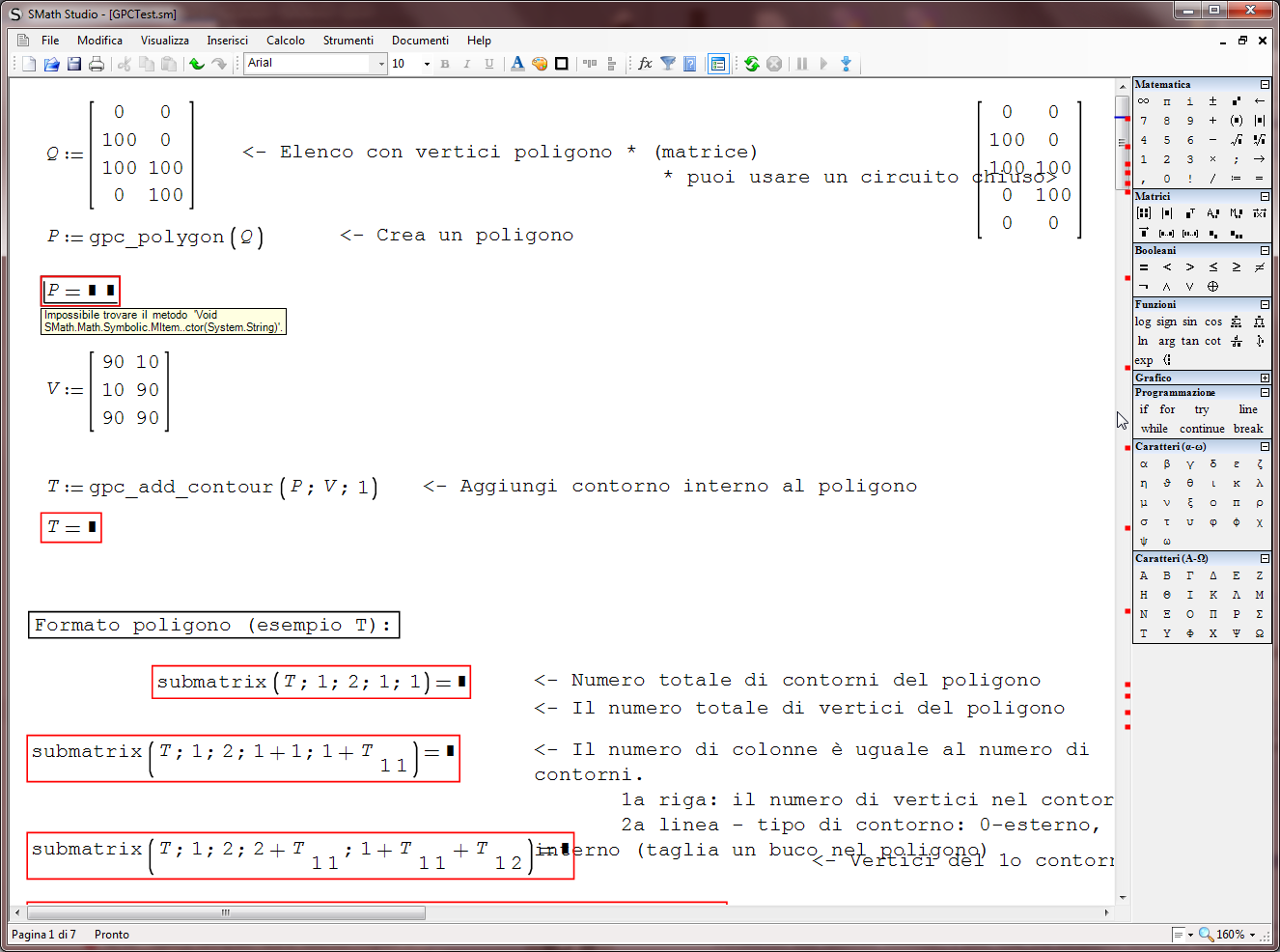Toggle bold formatting
The height and width of the screenshot is (952, 1280).
(443, 64)
